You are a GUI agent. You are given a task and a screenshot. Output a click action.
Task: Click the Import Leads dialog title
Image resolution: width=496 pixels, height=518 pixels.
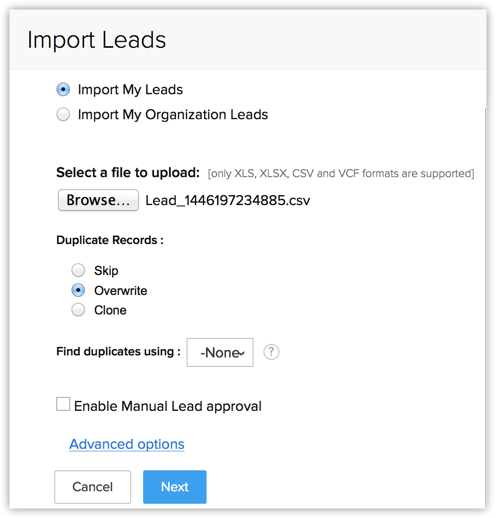(x=97, y=40)
